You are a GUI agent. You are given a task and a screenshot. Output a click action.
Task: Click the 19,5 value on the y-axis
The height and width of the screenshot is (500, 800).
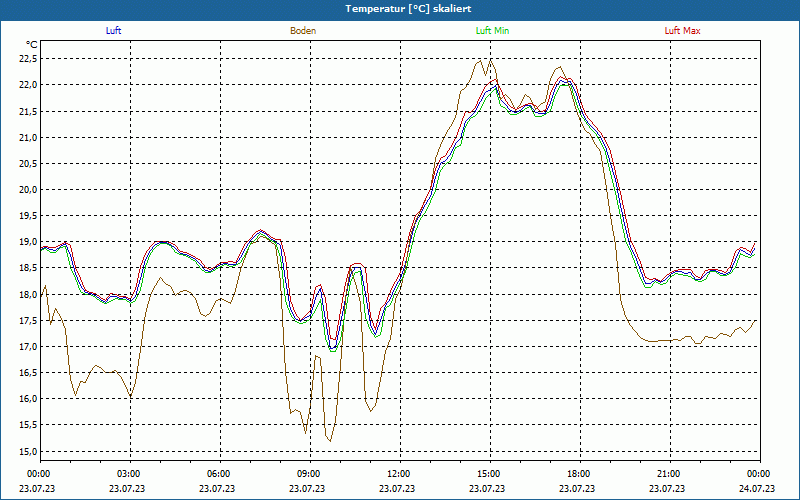(x=28, y=216)
